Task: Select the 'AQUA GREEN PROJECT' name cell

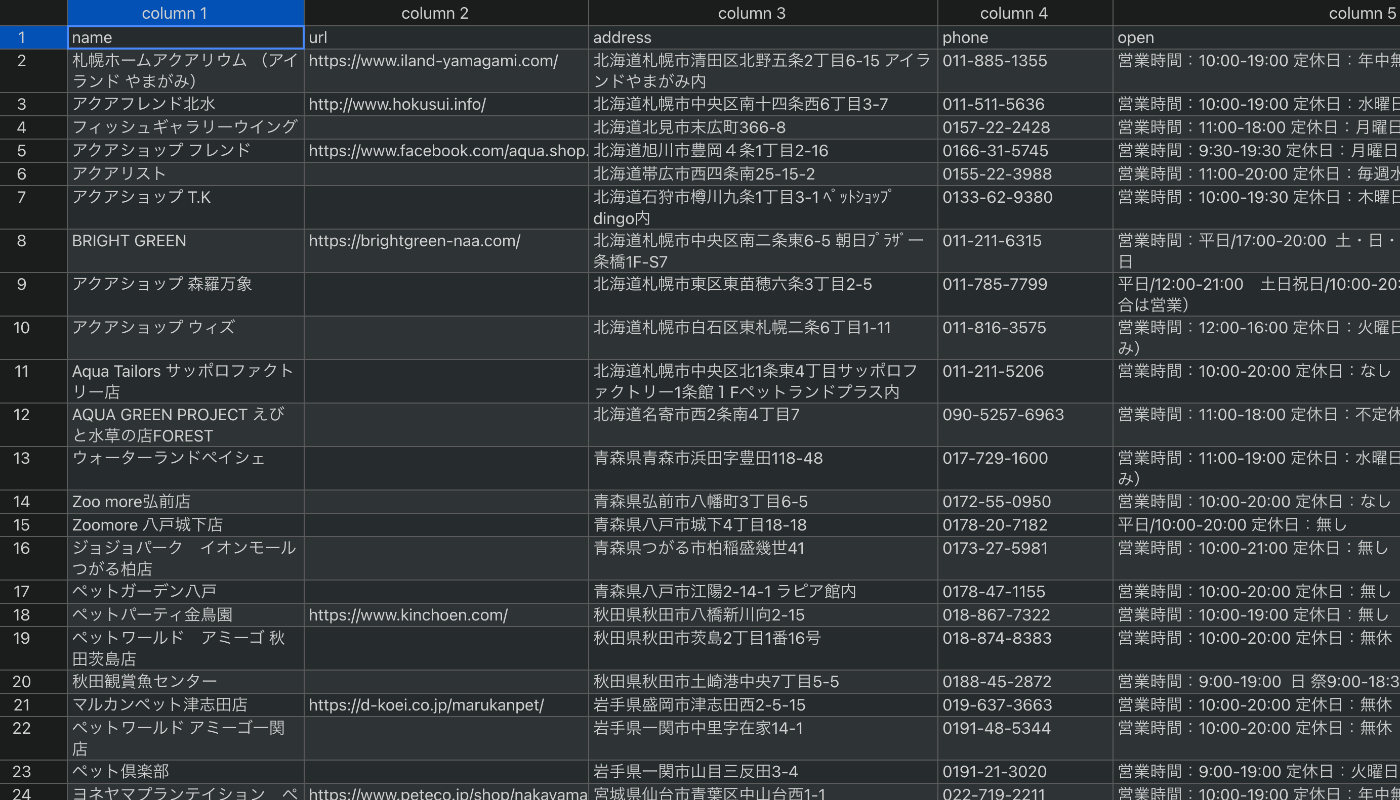Action: point(186,425)
